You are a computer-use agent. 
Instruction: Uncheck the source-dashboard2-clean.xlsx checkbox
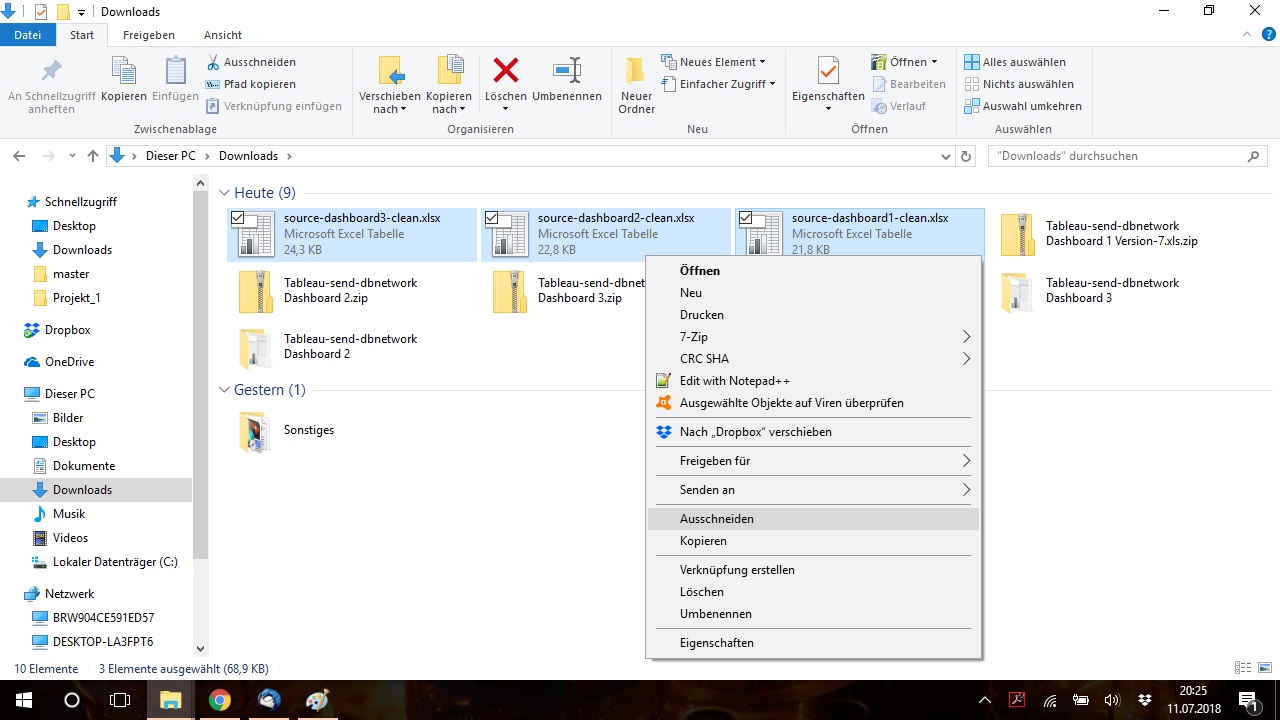pyautogui.click(x=491, y=217)
